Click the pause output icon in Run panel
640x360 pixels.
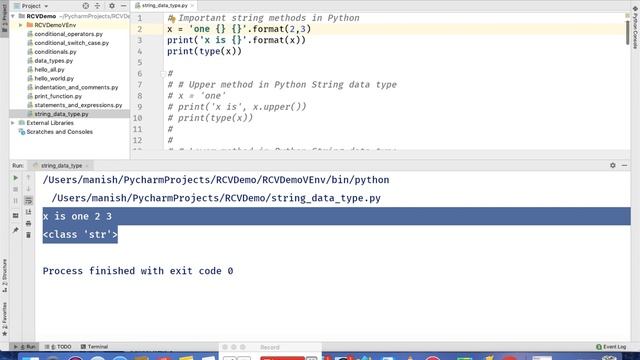[x=16, y=201]
